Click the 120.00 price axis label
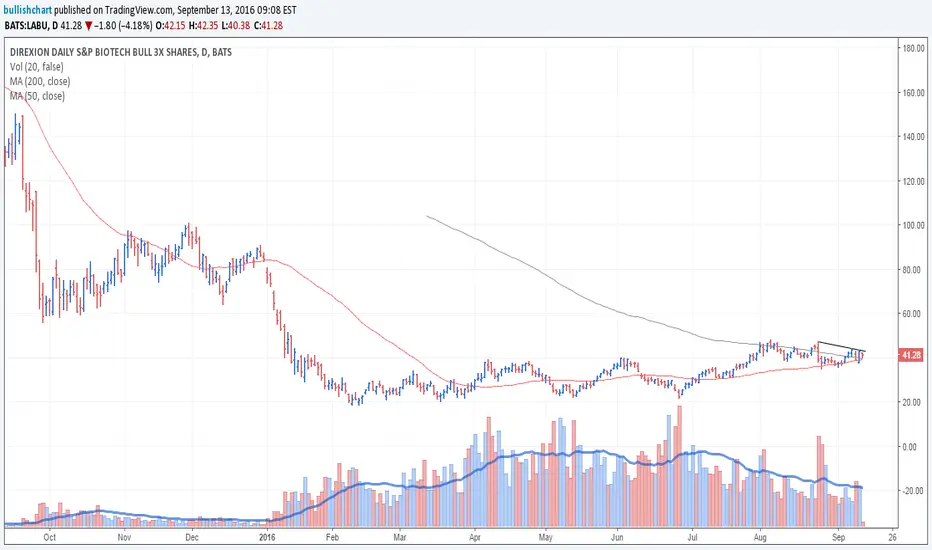This screenshot has width=932, height=550. [x=914, y=181]
